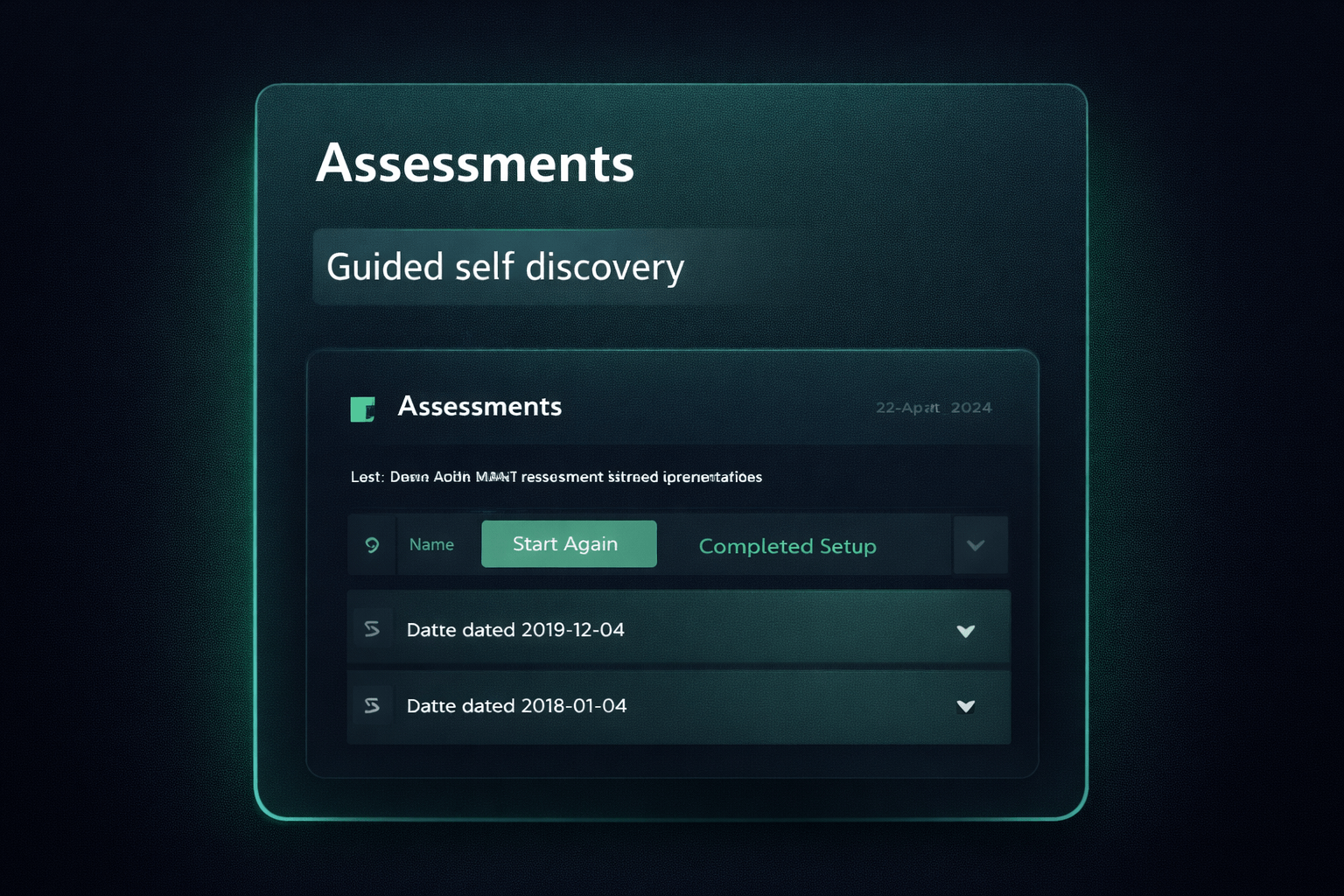Enable the Completed Setup state
This screenshot has height=896, width=1344.
coord(787,546)
